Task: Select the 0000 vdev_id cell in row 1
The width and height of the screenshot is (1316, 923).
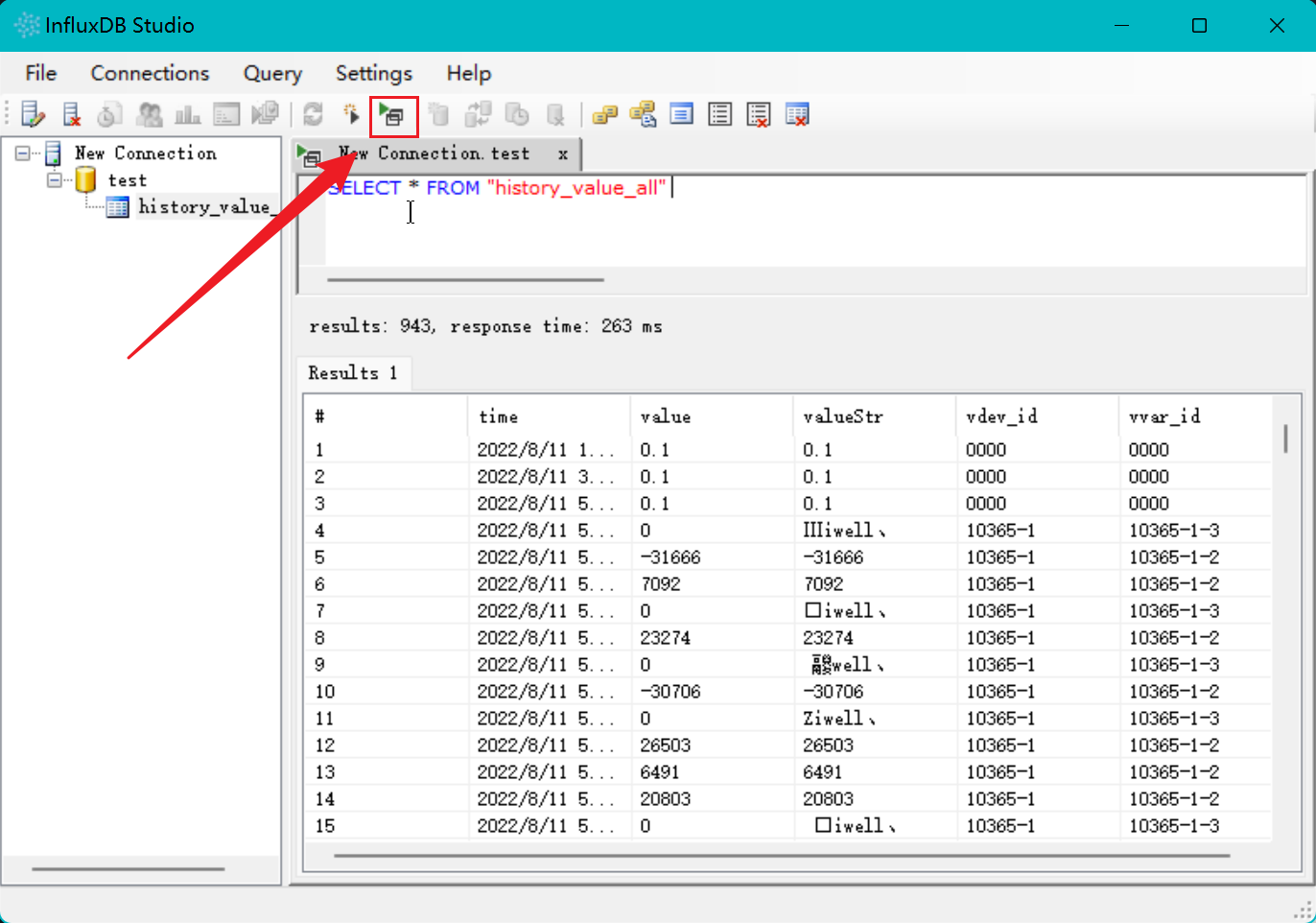Action: [1038, 449]
